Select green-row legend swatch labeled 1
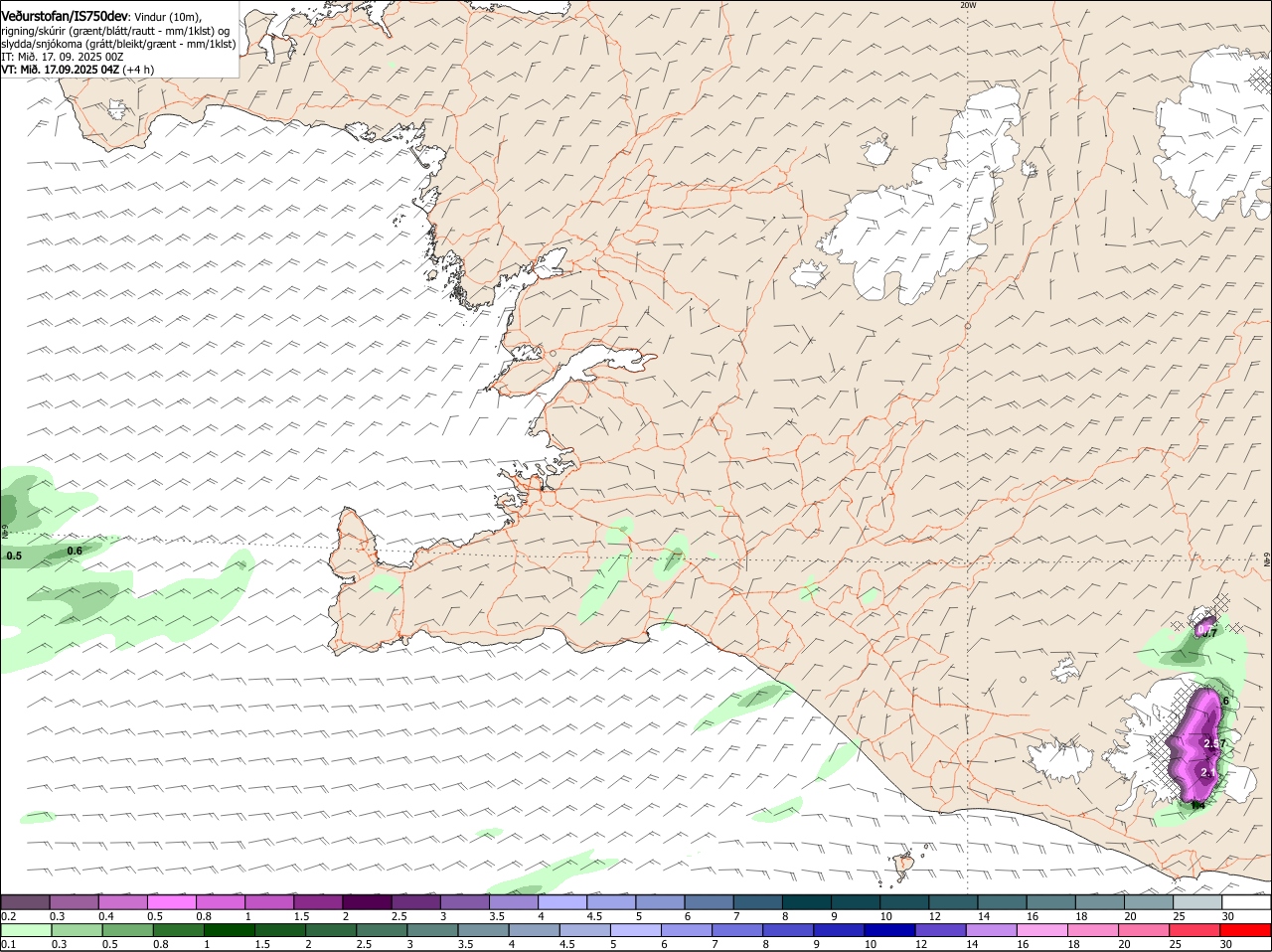1272x952 pixels. coord(229,930)
